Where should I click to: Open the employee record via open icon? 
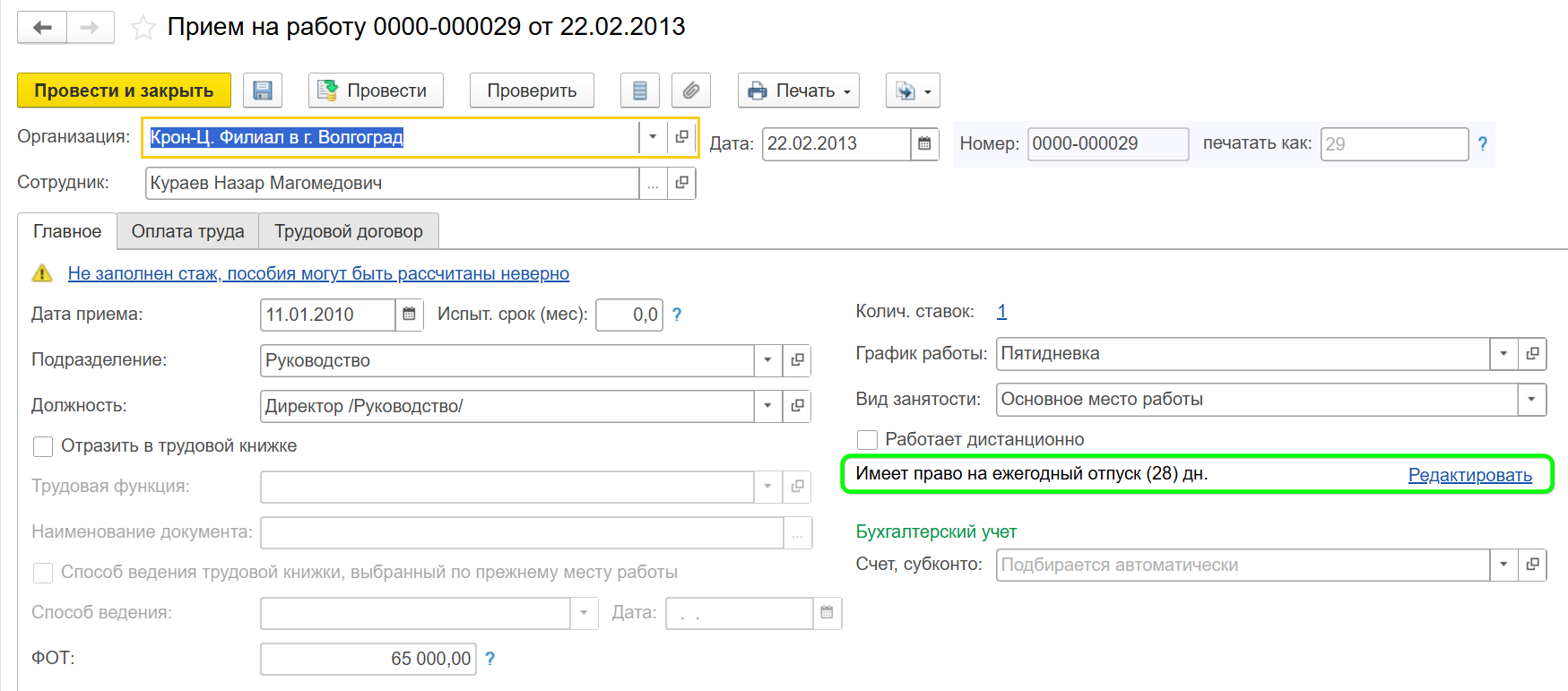coord(682,183)
